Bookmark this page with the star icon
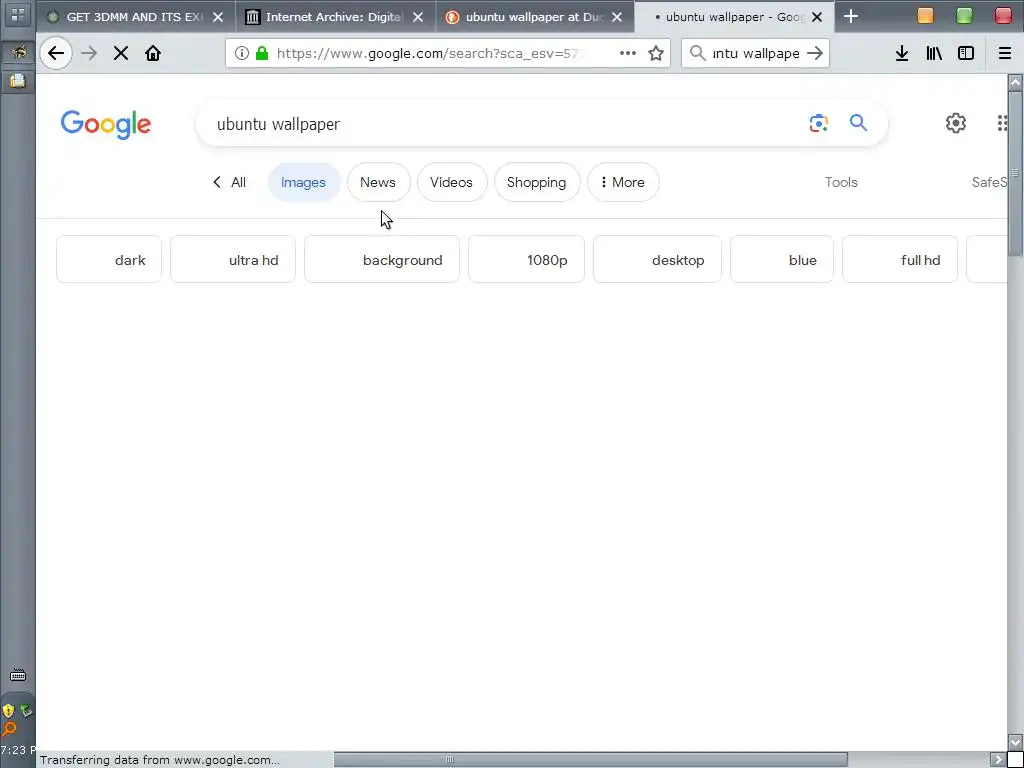 point(656,53)
